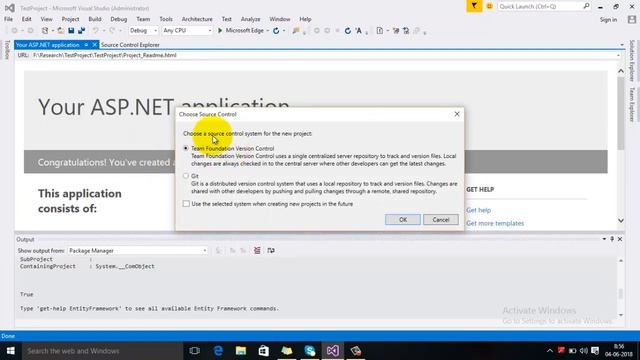This screenshot has height=360, width=640.
Task: Click Sign in at top right
Action: pyautogui.click(x=608, y=20)
